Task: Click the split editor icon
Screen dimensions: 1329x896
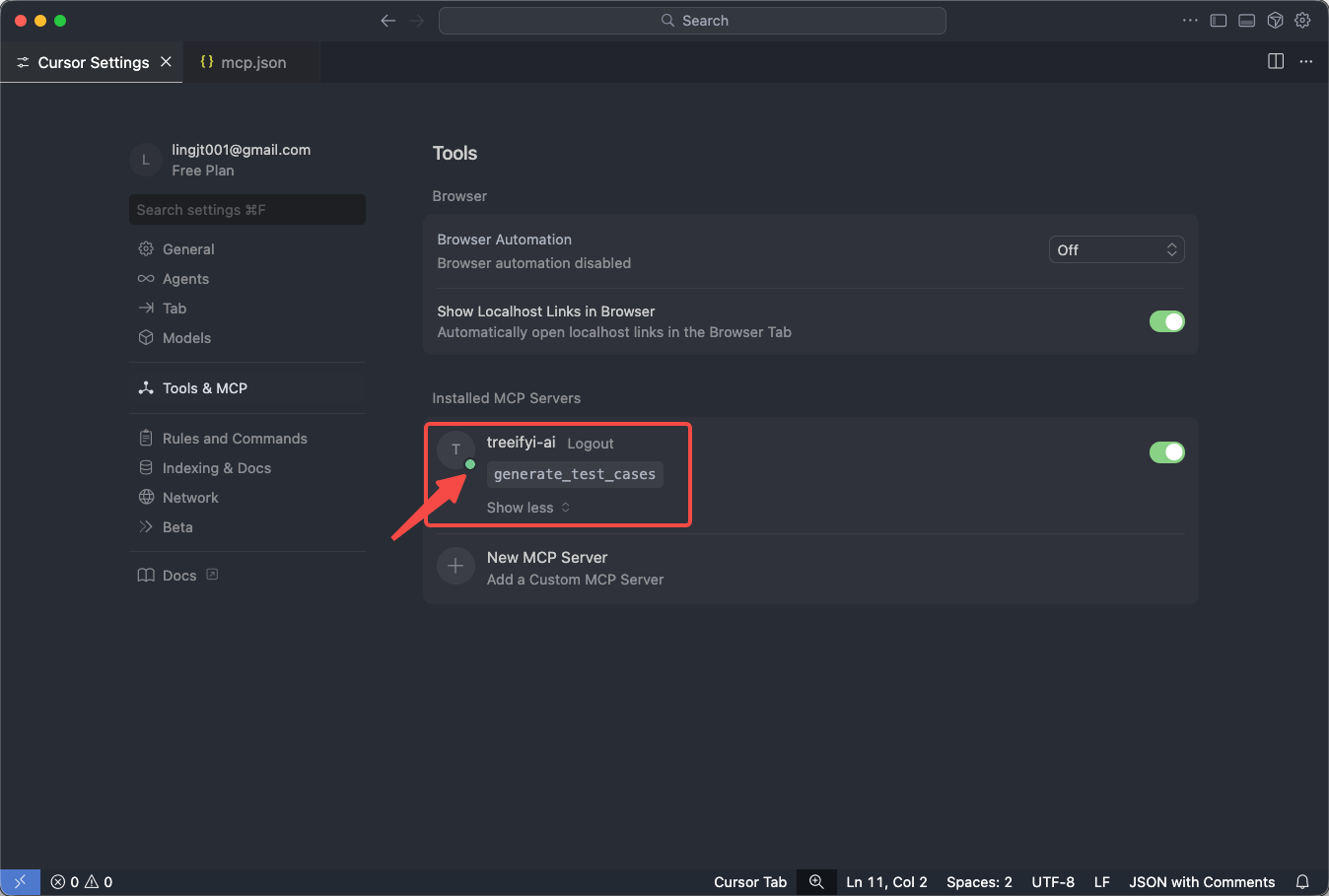Action: 1276,61
